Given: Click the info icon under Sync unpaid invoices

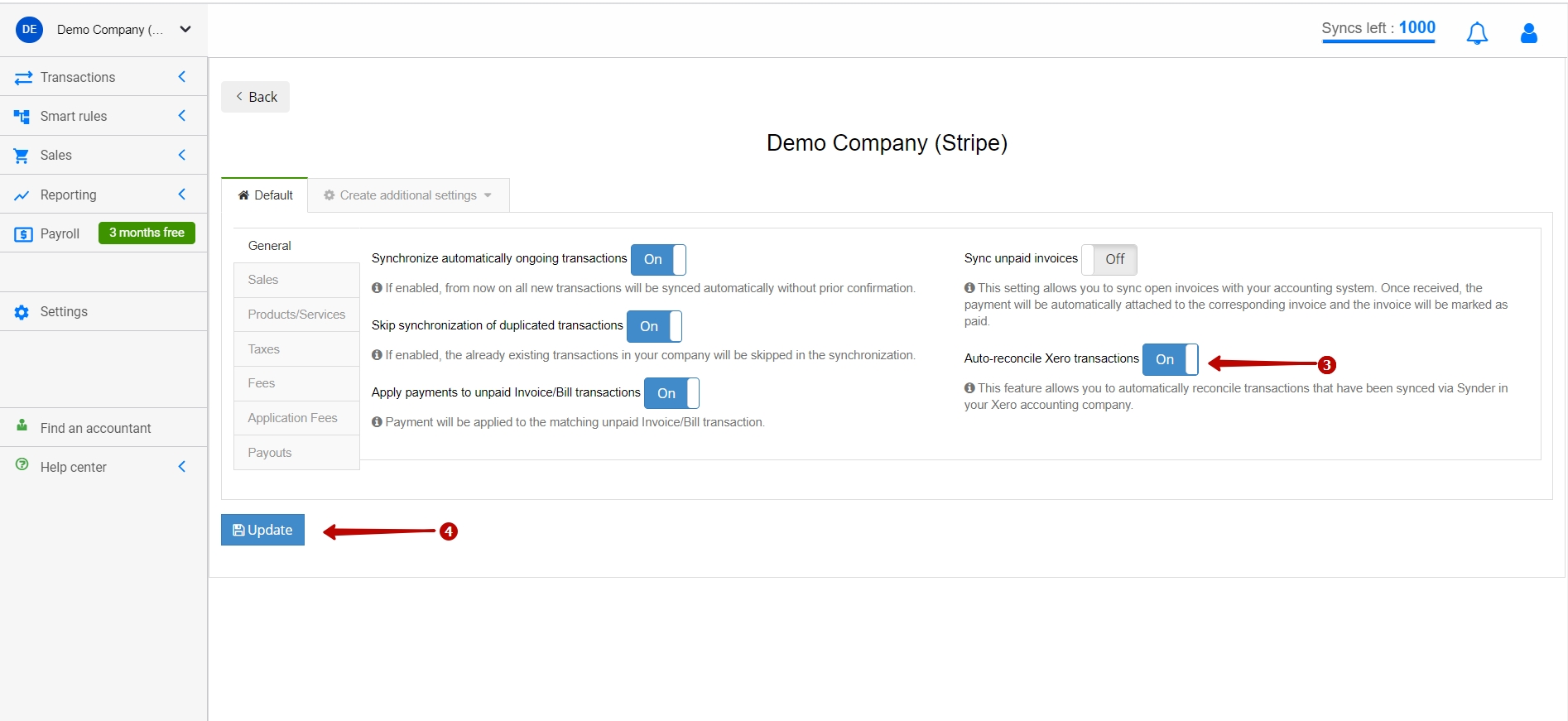Looking at the screenshot, I should click(969, 288).
